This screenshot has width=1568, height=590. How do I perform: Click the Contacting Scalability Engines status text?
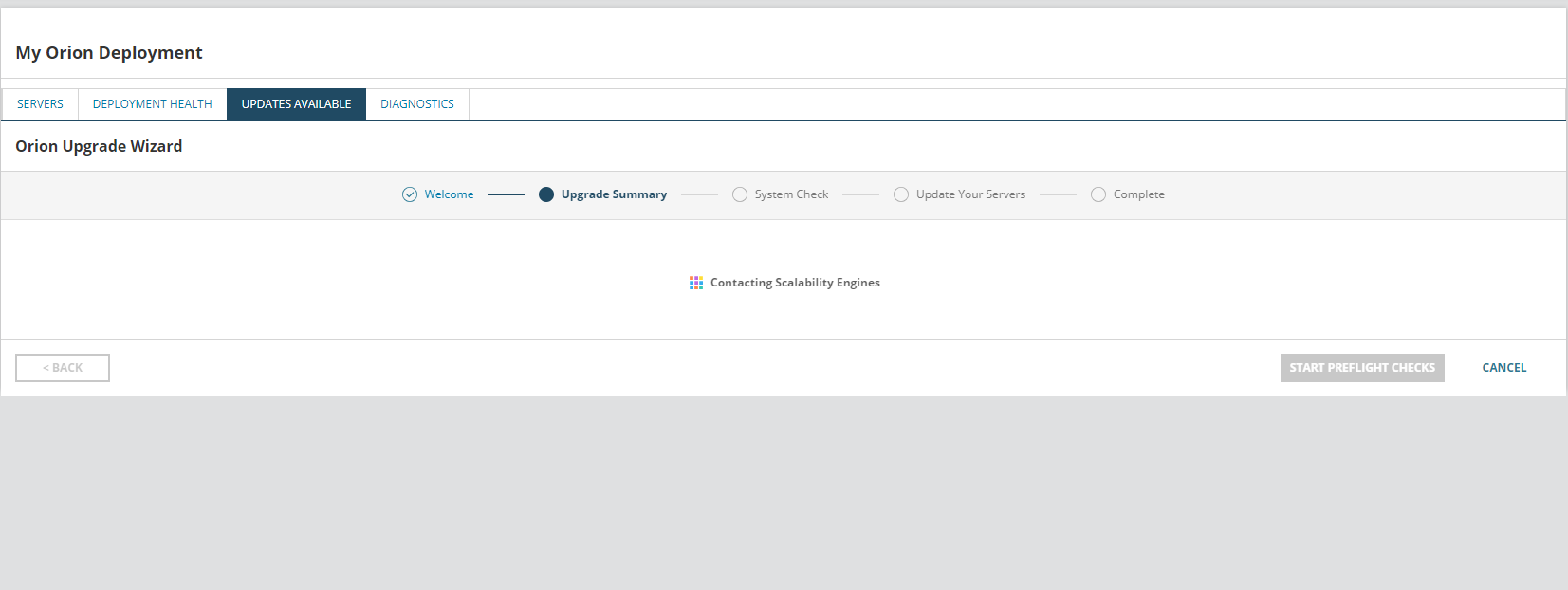click(x=795, y=283)
